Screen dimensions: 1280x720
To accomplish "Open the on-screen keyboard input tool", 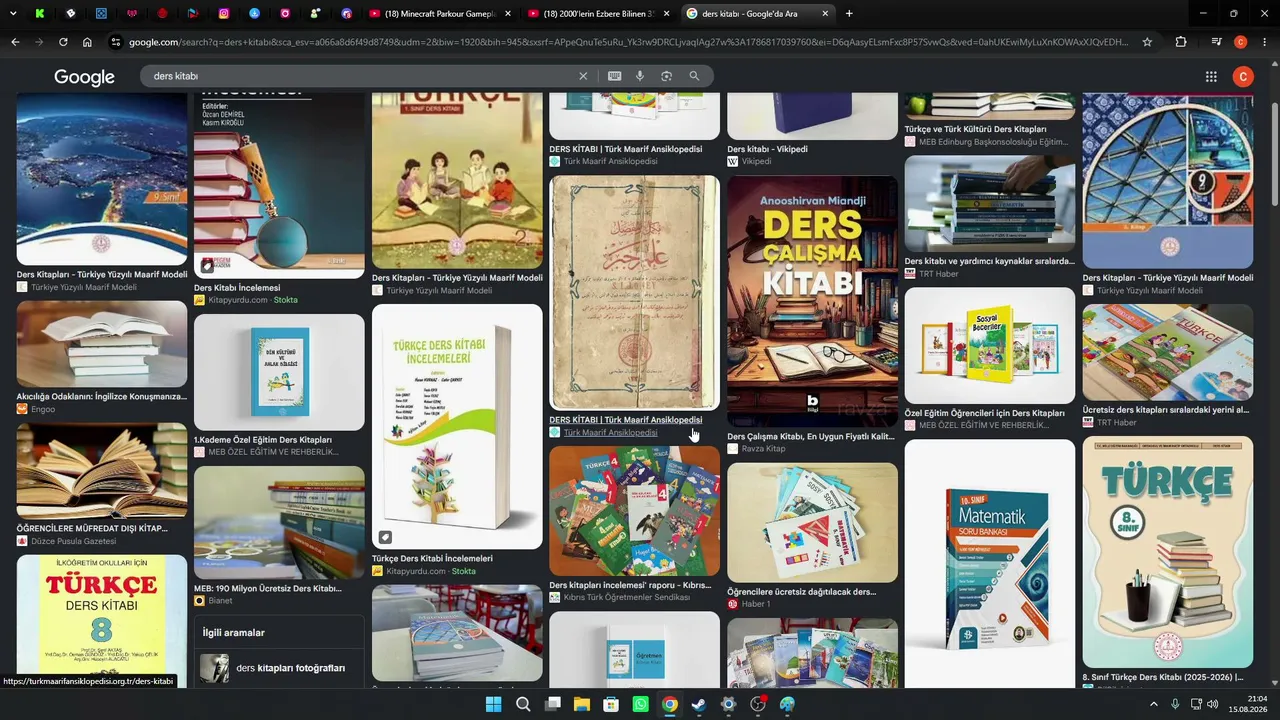I will [x=614, y=76].
